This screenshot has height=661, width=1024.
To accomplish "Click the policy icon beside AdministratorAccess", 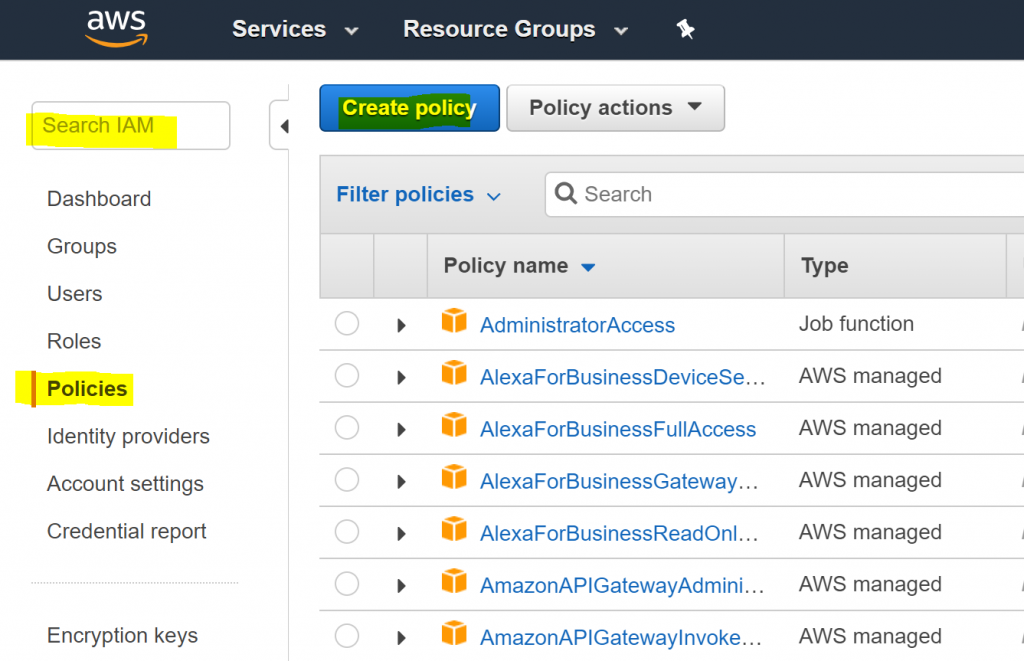I will [x=454, y=321].
